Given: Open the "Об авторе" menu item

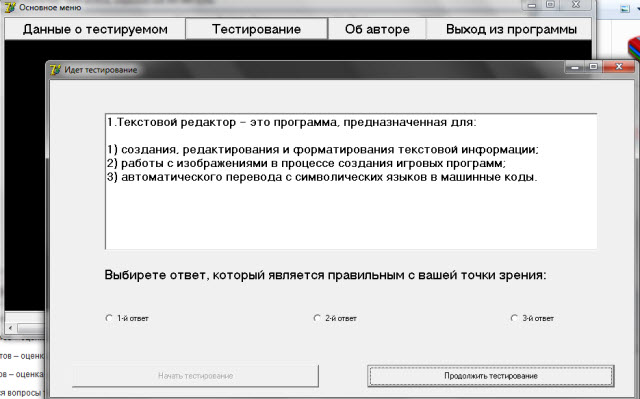Looking at the screenshot, I should point(377,29).
